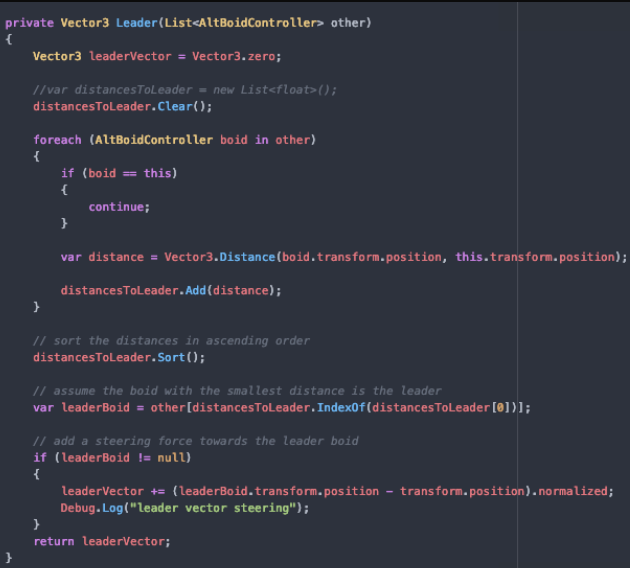Click the 'return leaderVector;' statement

point(102,541)
